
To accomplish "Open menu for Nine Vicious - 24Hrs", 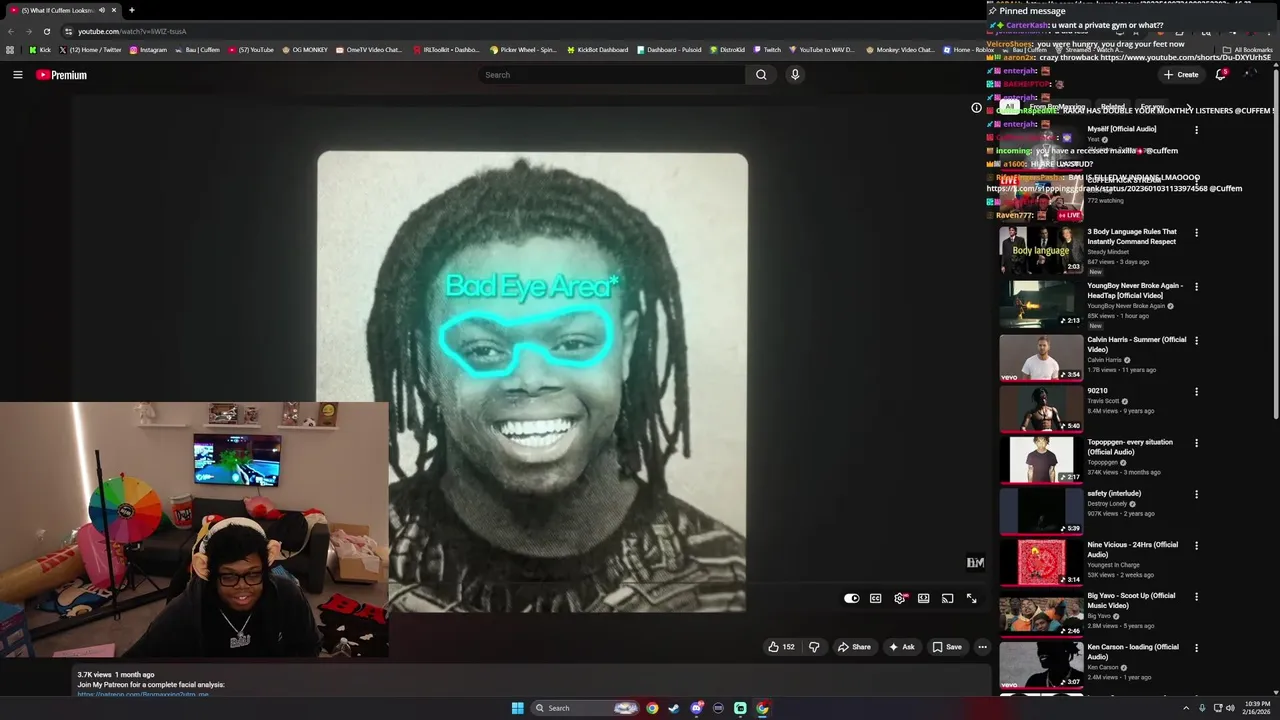I will pos(1196,546).
